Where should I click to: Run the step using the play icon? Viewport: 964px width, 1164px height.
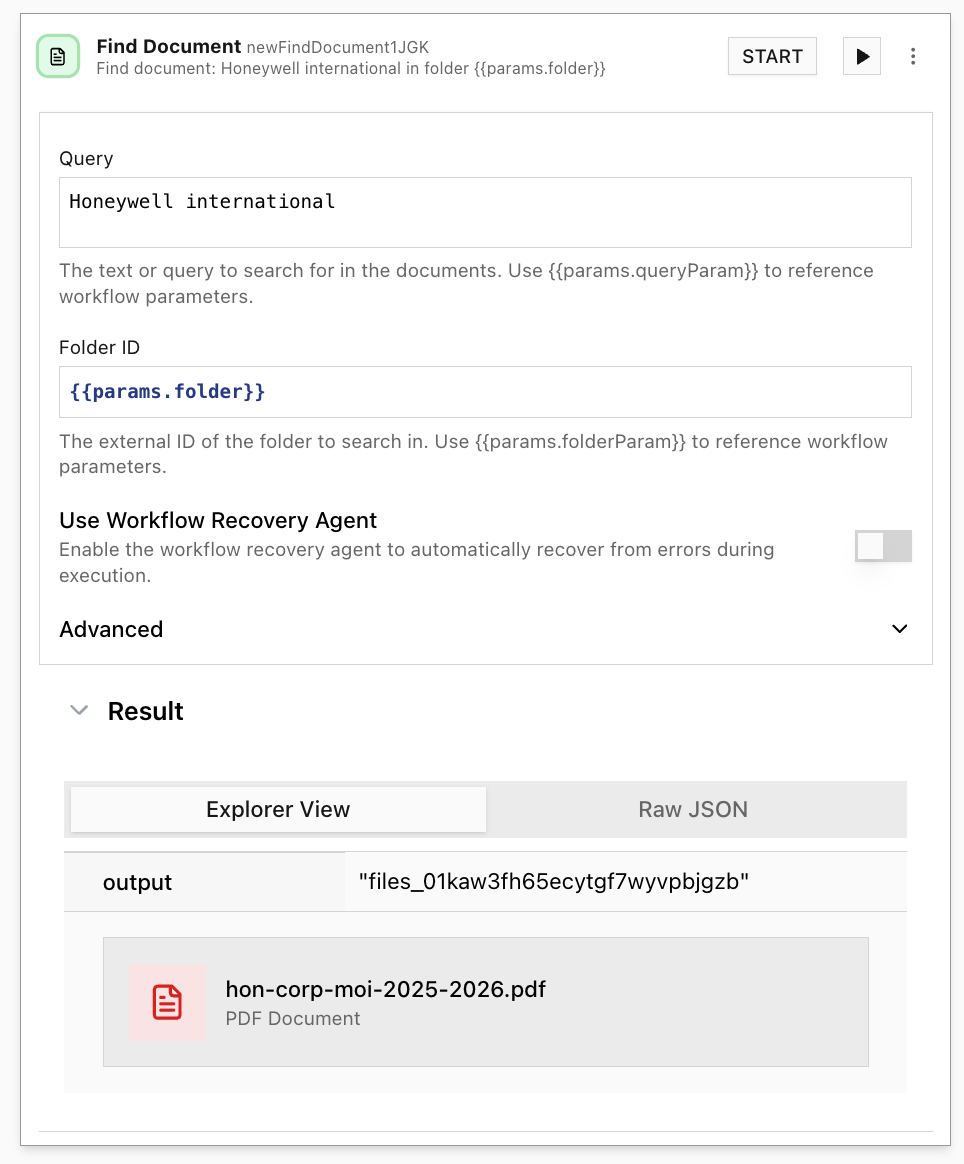click(861, 56)
